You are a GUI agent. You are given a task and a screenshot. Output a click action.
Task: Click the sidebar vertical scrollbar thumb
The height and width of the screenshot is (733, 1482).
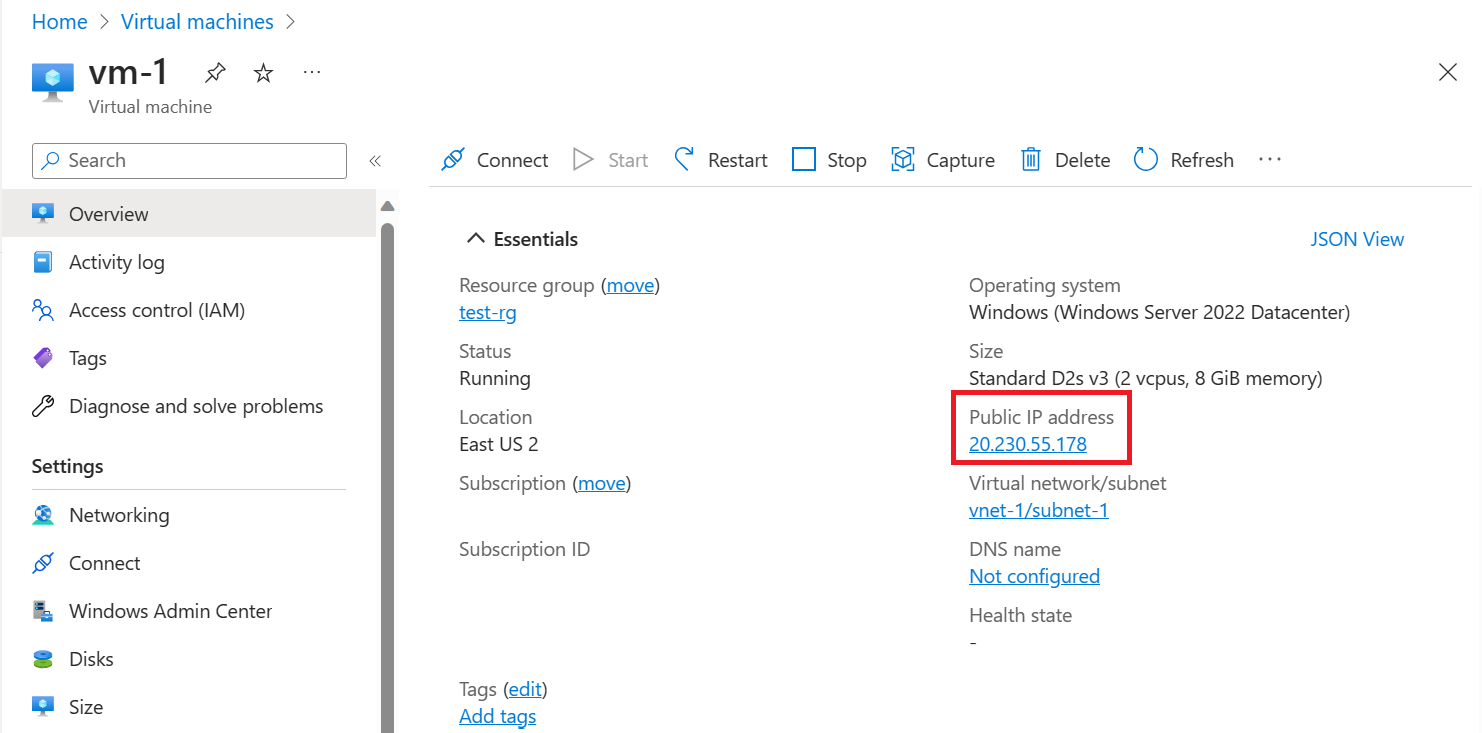(x=388, y=476)
